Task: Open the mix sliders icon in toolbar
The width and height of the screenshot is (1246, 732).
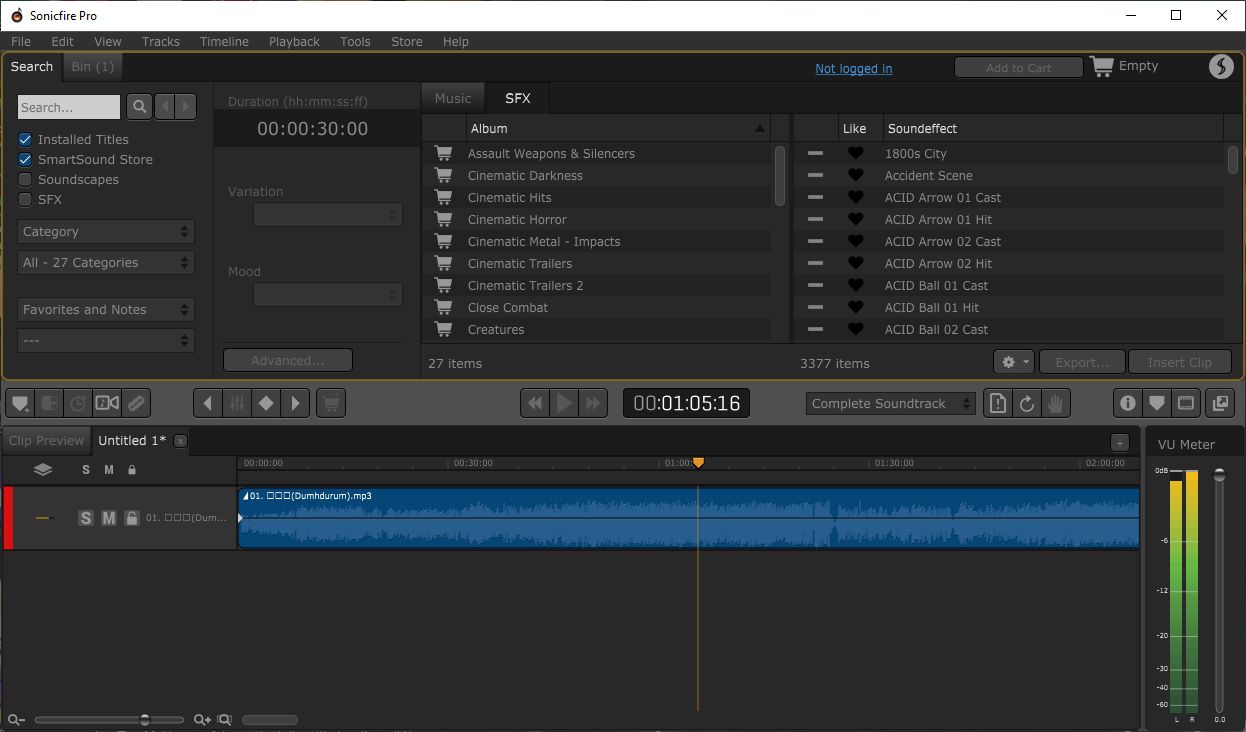Action: coord(237,403)
